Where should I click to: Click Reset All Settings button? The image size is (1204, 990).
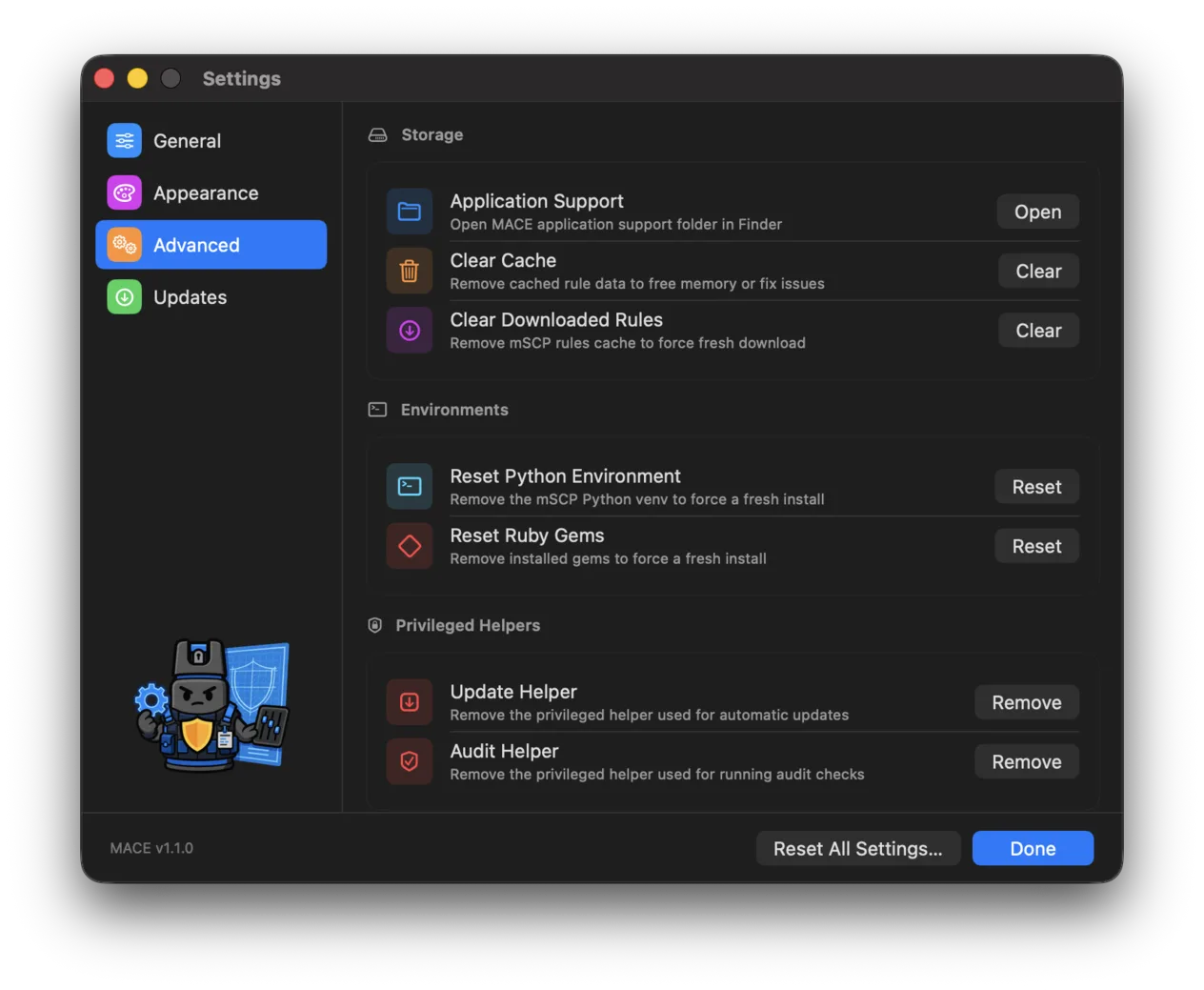coord(857,848)
